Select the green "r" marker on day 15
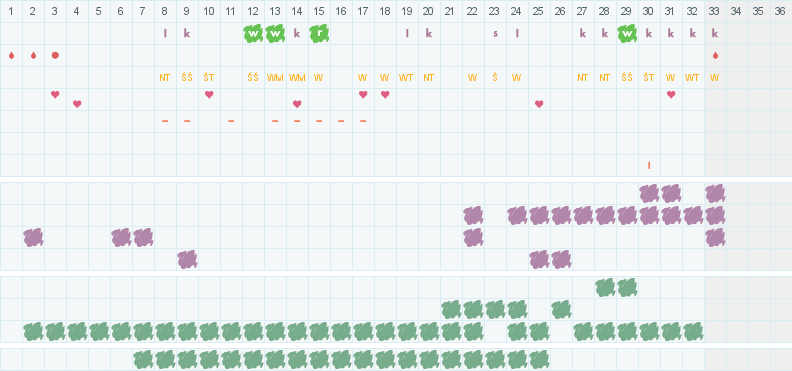 click(319, 34)
